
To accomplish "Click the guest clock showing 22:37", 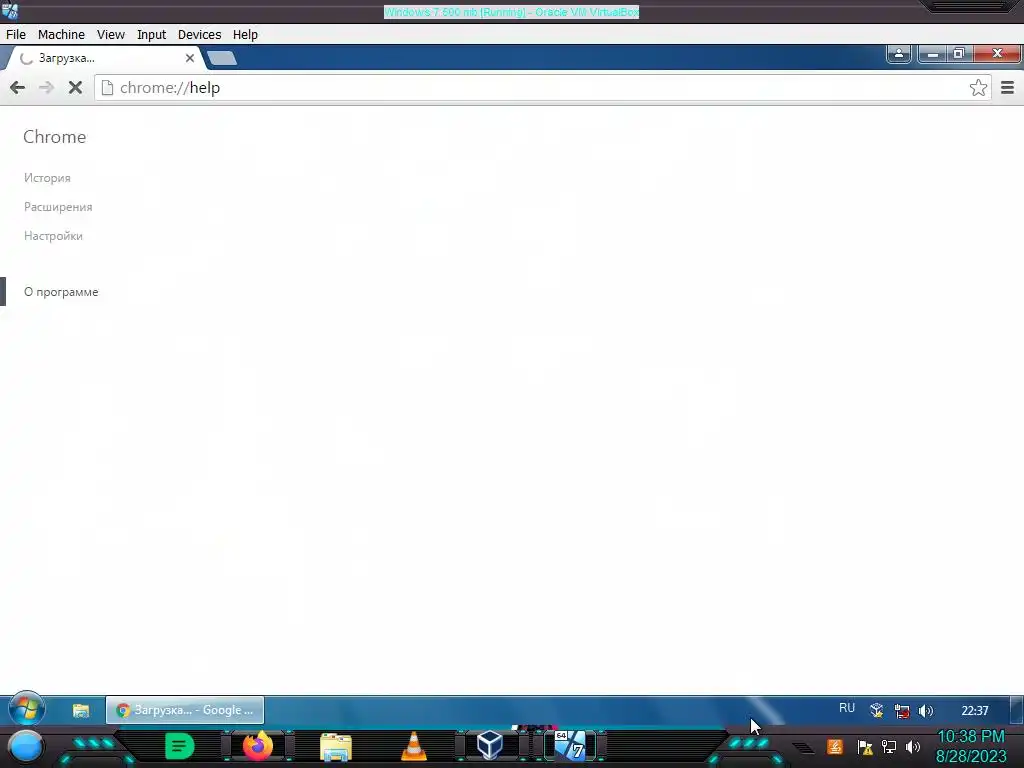I will pyautogui.click(x=975, y=711).
